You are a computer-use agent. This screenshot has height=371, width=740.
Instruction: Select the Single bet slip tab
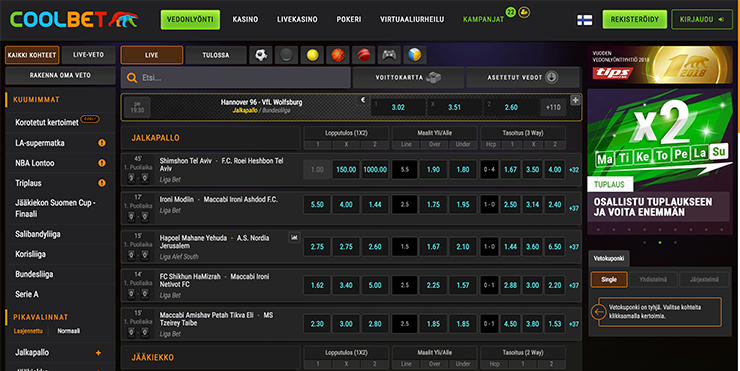tap(609, 279)
